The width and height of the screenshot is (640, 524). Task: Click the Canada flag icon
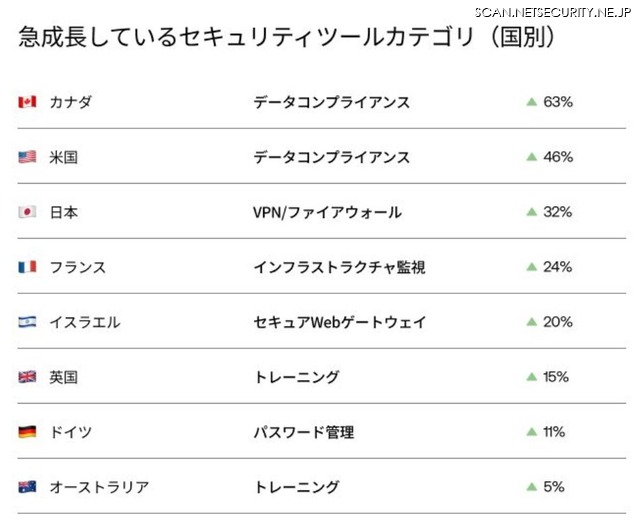[27, 102]
